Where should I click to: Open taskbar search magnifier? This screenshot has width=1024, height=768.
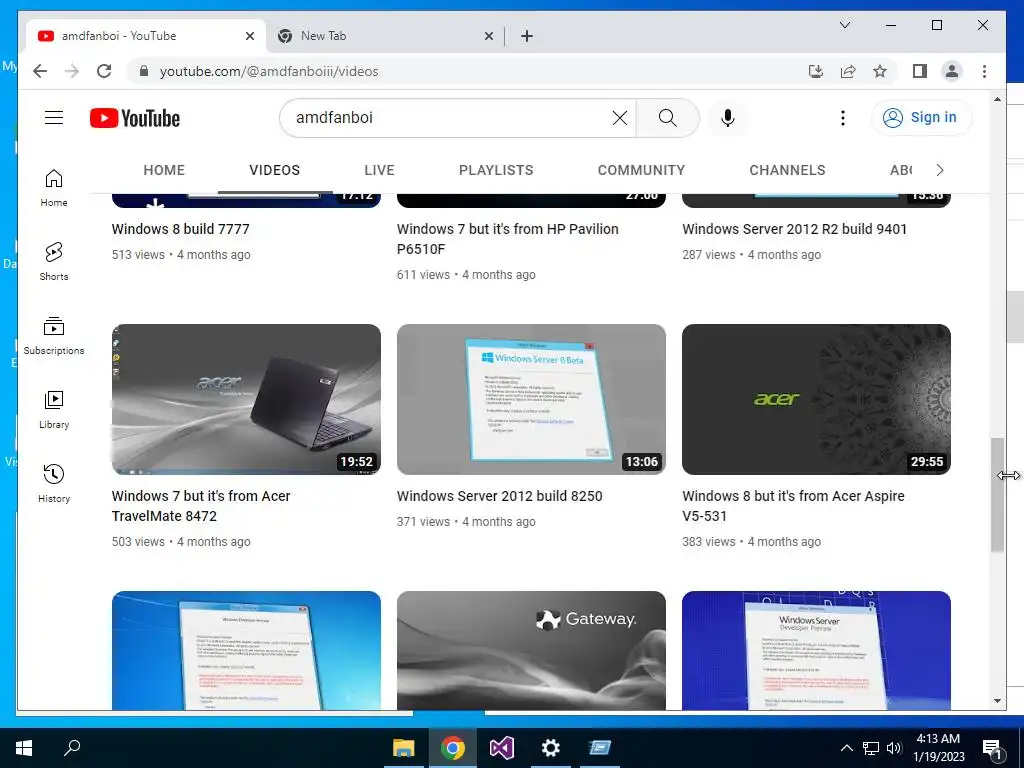(72, 748)
